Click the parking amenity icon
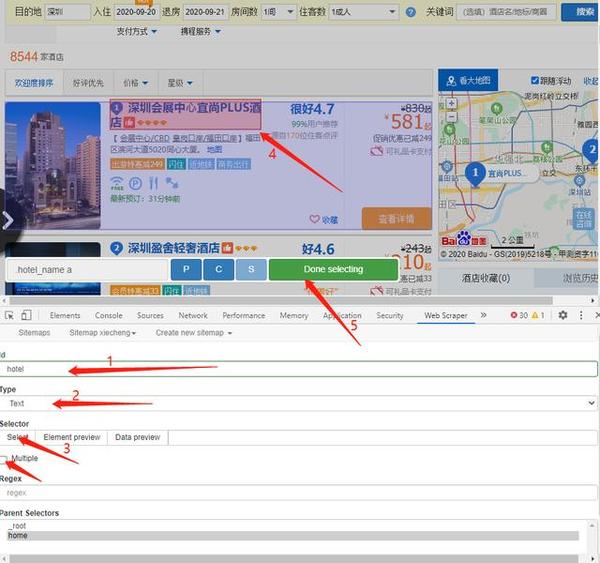The height and width of the screenshot is (563, 600). coord(135,184)
